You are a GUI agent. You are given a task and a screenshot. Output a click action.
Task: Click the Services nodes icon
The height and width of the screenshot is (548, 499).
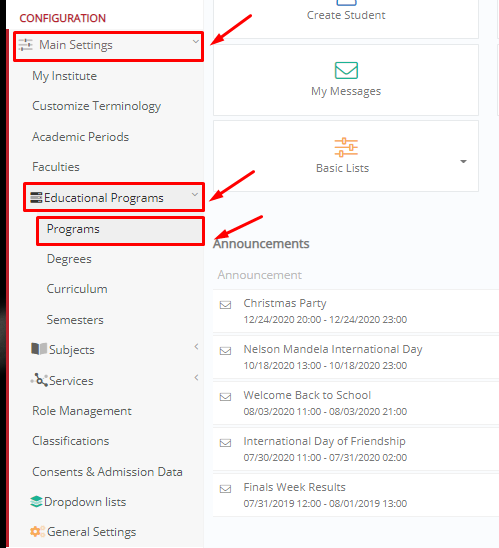[x=39, y=380]
